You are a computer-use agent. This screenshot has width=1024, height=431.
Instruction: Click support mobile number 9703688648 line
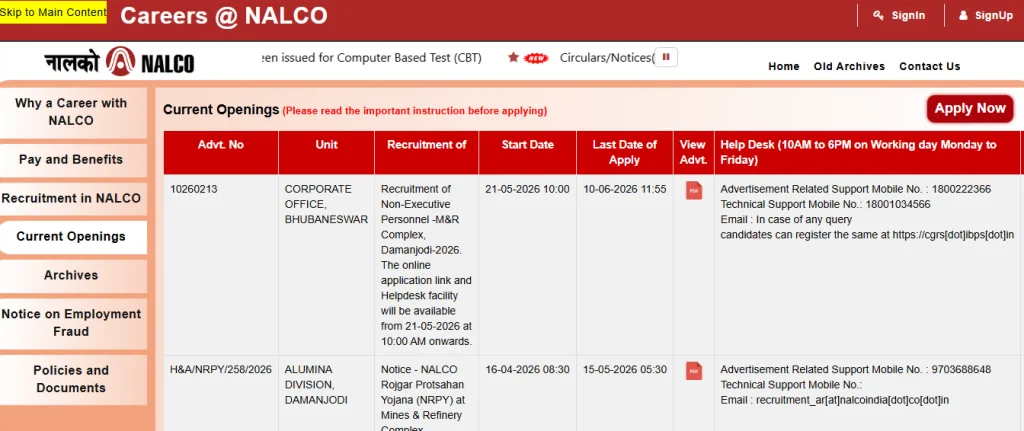[856, 370]
